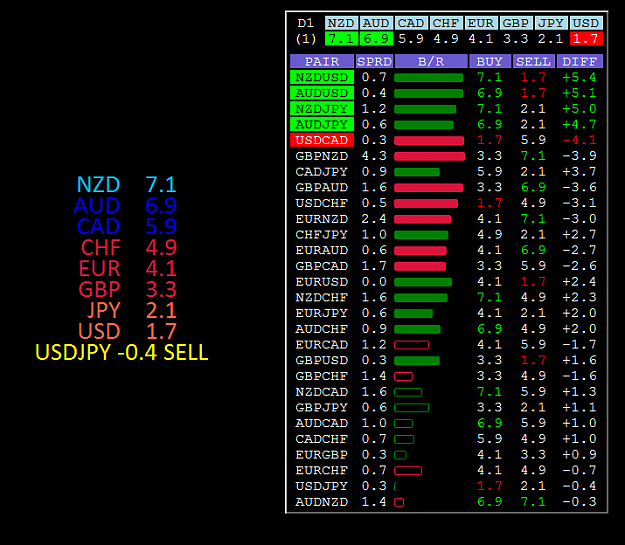625x545 pixels.
Task: Click the DIFF column header
Action: coord(580,61)
